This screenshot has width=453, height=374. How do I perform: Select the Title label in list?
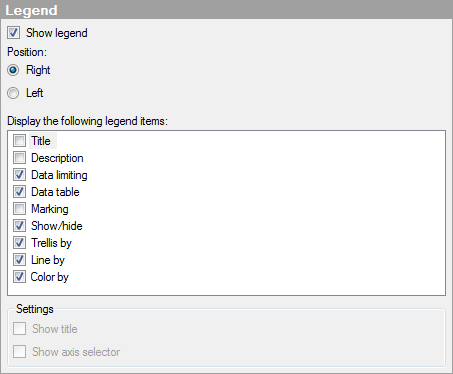pos(41,141)
